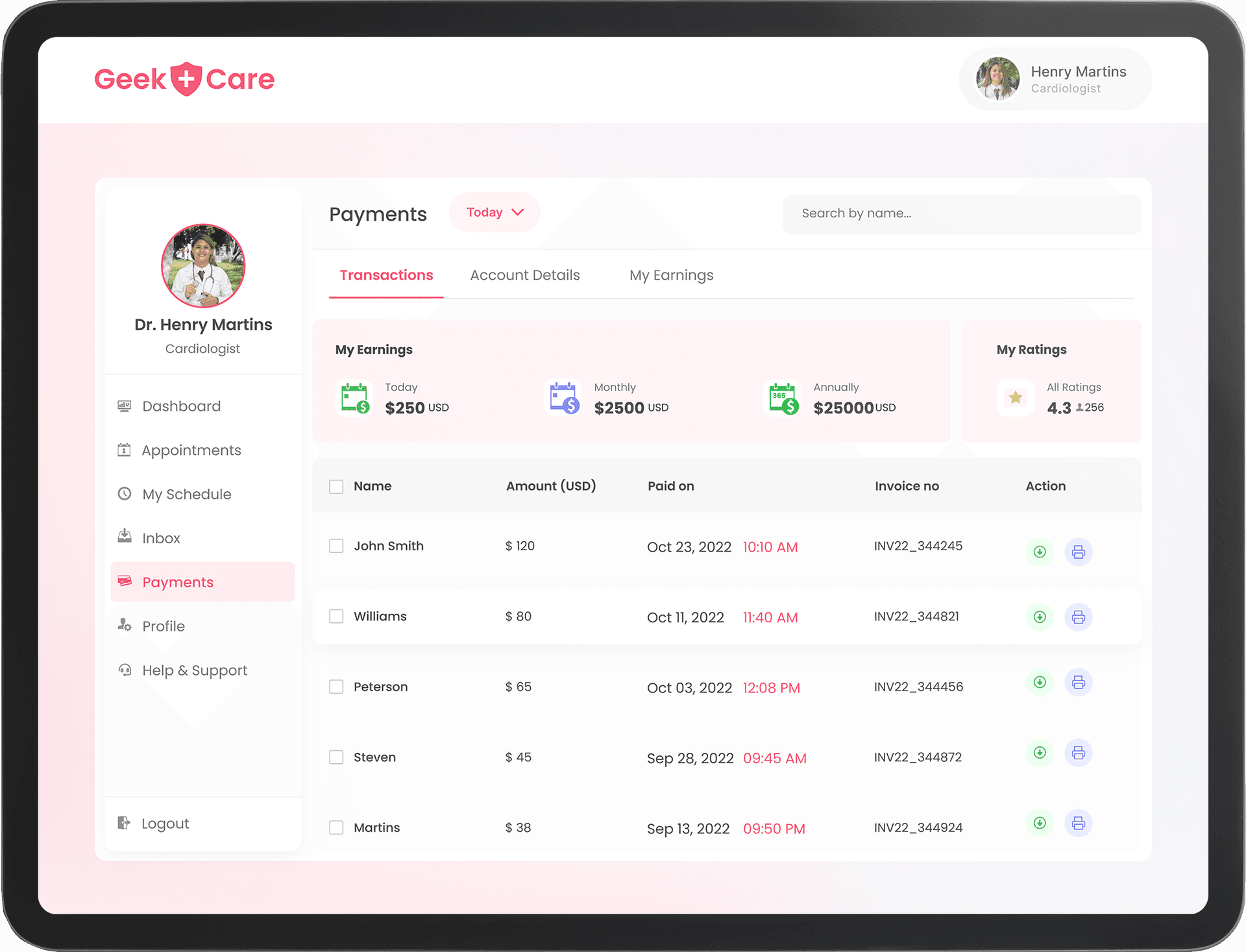Click the Help & Support headset icon
Image resolution: width=1246 pixels, height=952 pixels.
click(125, 669)
